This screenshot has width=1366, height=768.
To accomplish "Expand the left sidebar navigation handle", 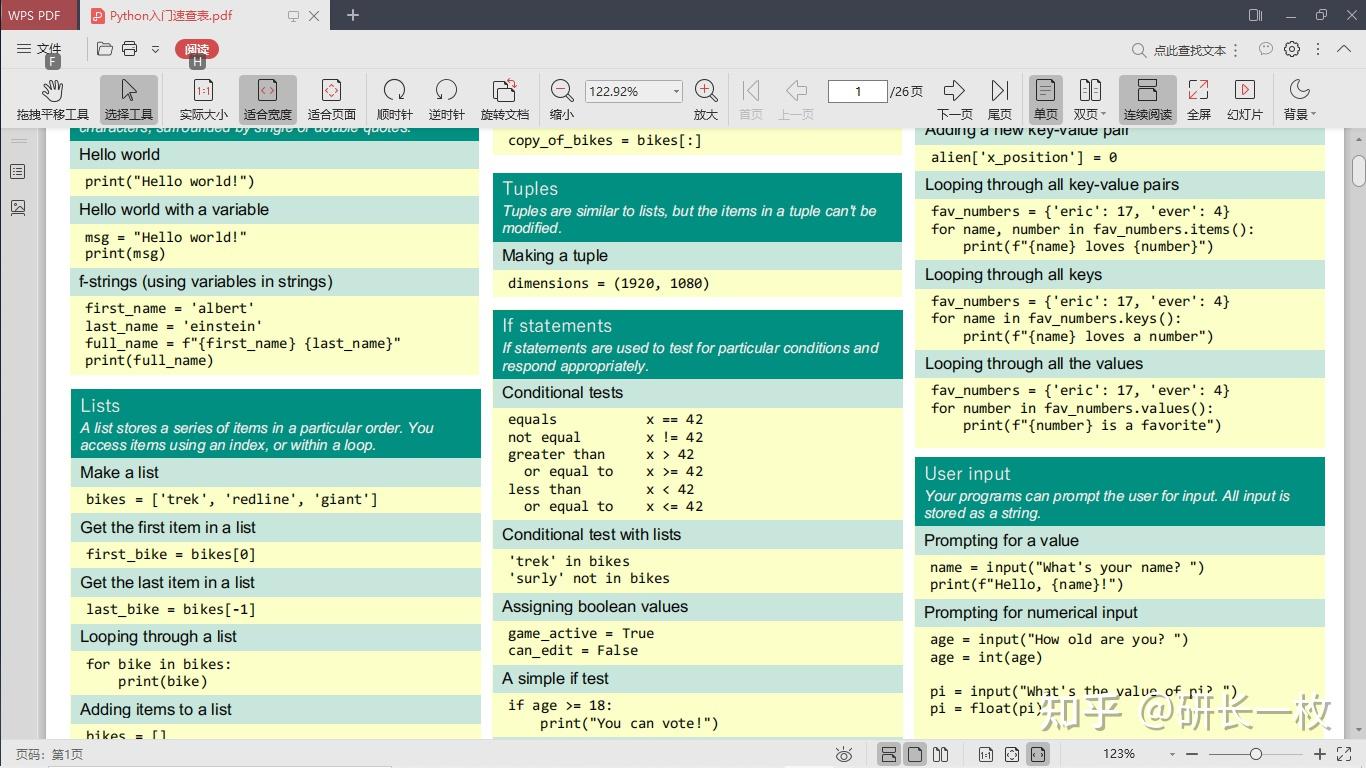I will coord(18,141).
